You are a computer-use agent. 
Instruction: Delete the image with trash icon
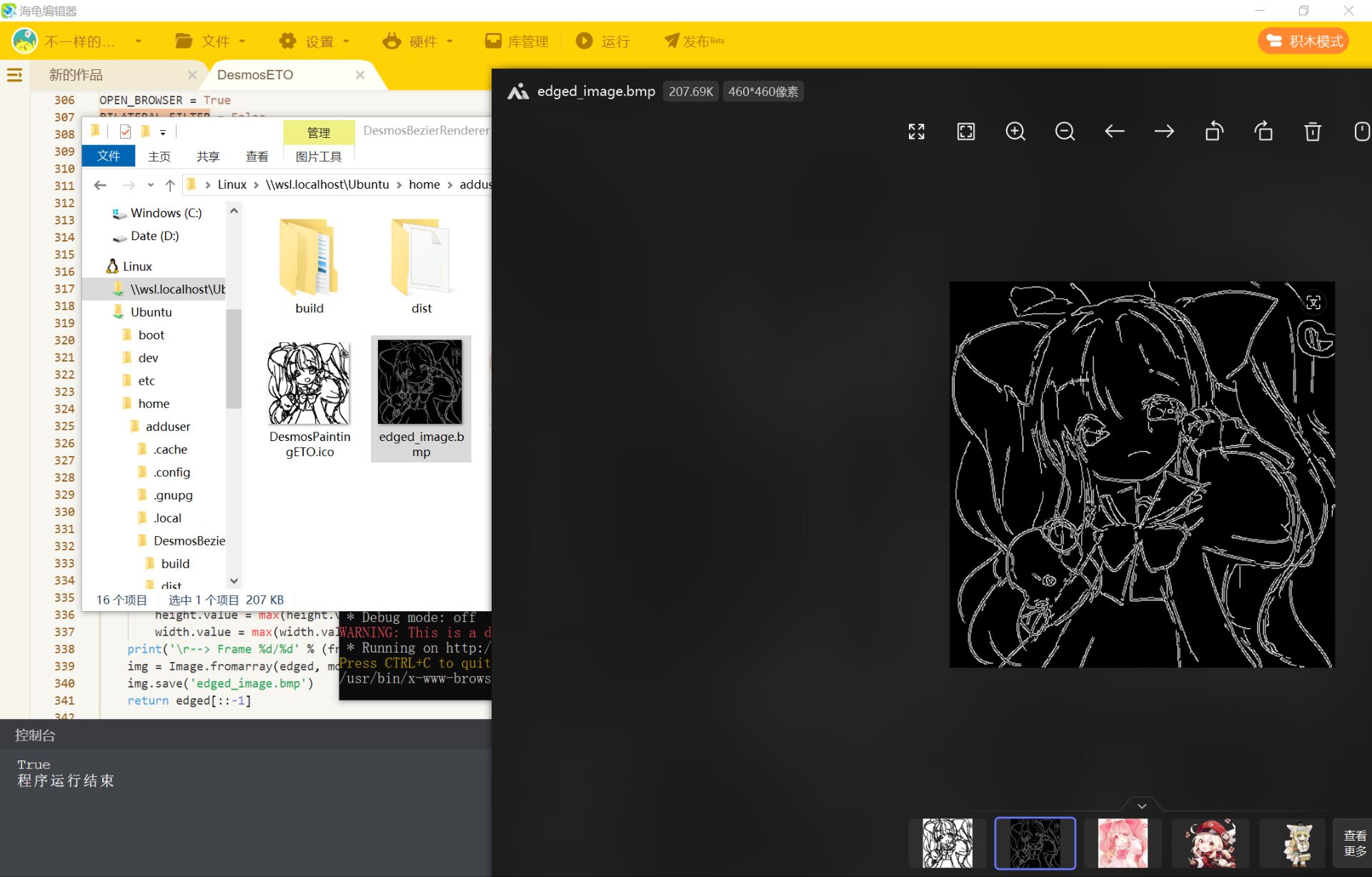1312,132
